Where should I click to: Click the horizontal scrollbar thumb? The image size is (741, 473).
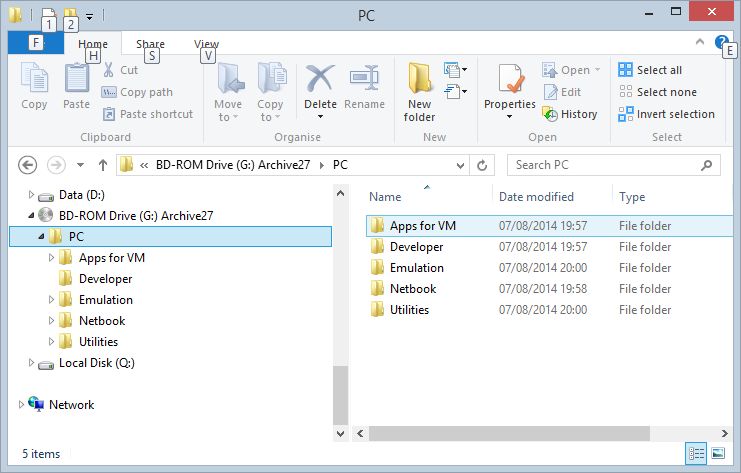point(509,433)
